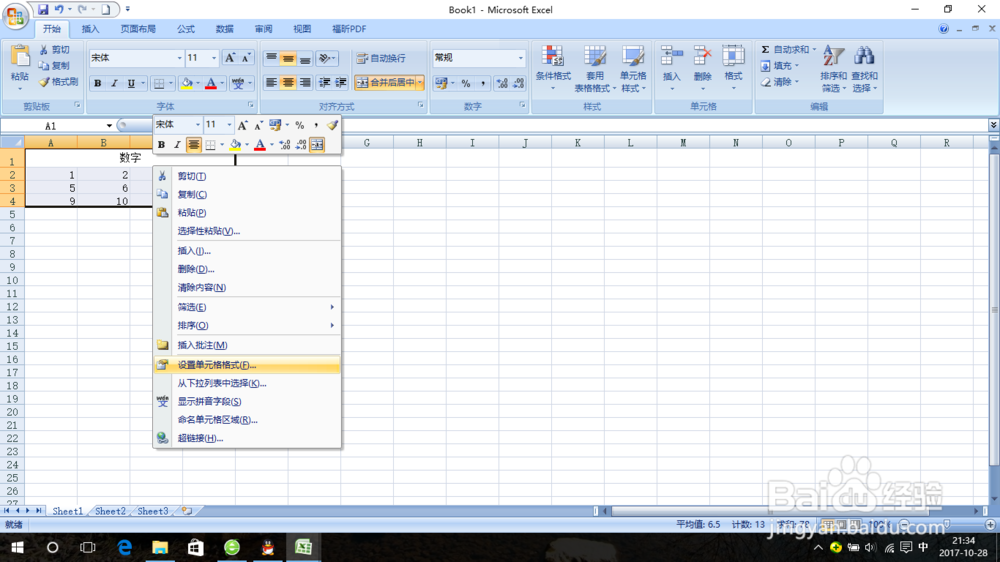
Task: Toggle Underline in the ribbon font group
Action: click(131, 83)
